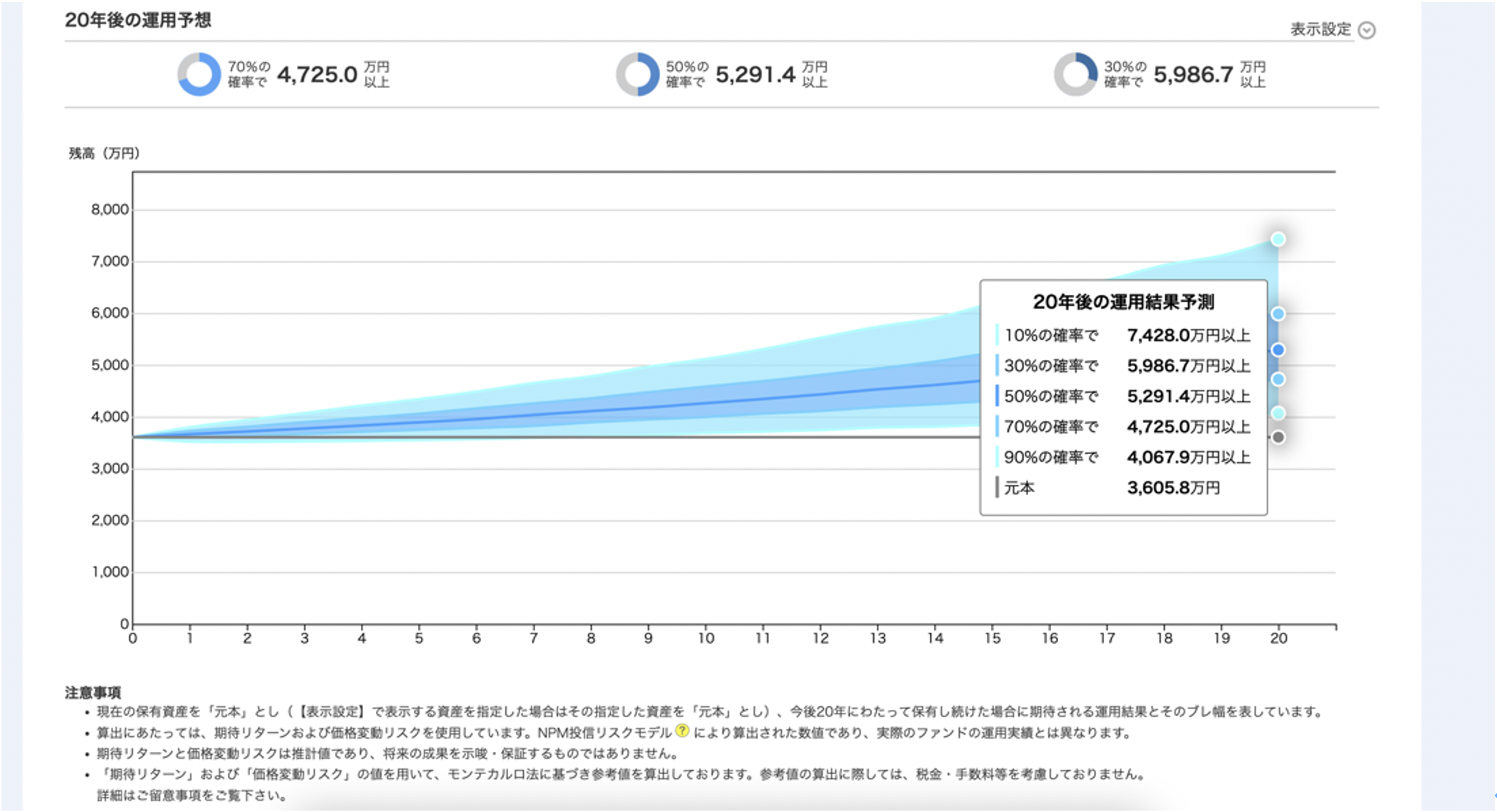Click the year 10 label on the x-axis
Viewport: 1497px width, 812px height.
click(706, 638)
